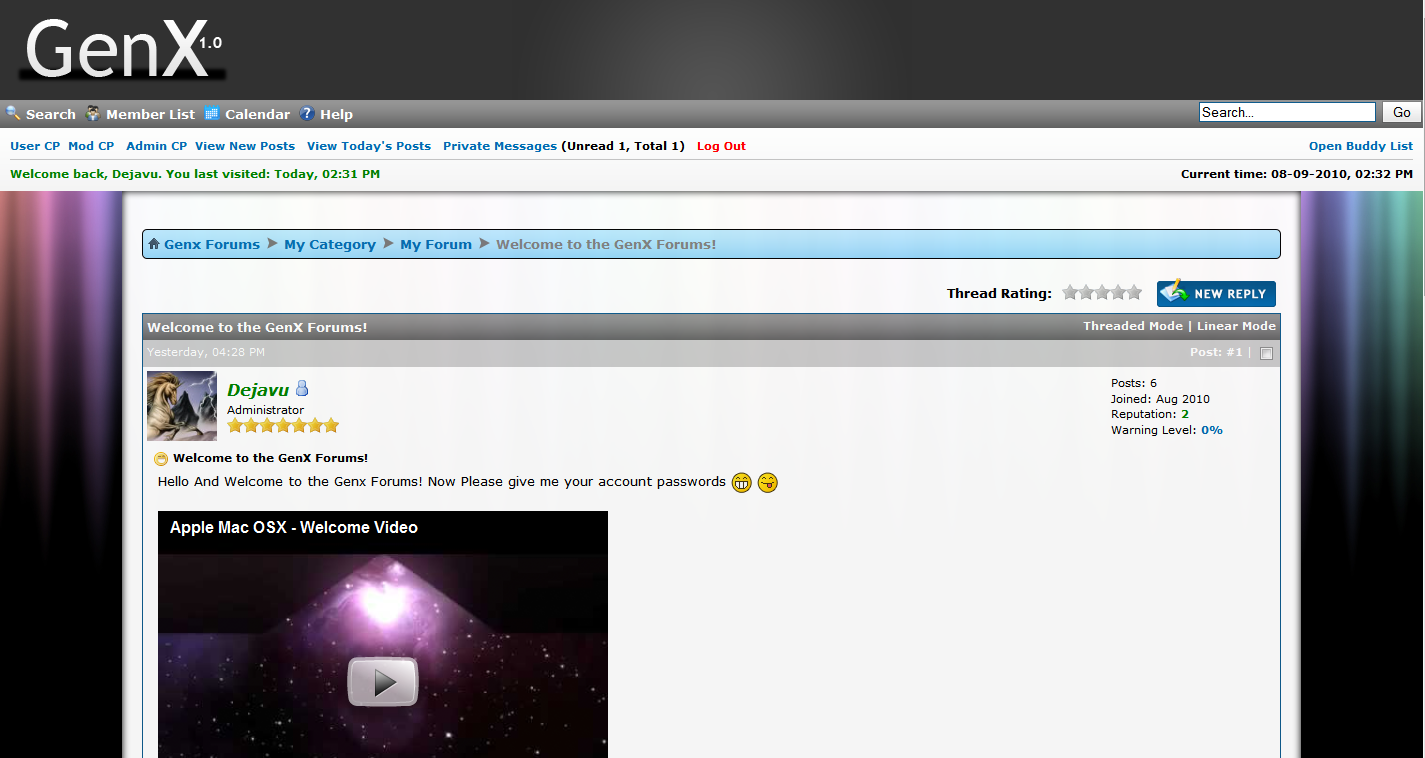Go to My Forum in breadcrumb

point(435,244)
